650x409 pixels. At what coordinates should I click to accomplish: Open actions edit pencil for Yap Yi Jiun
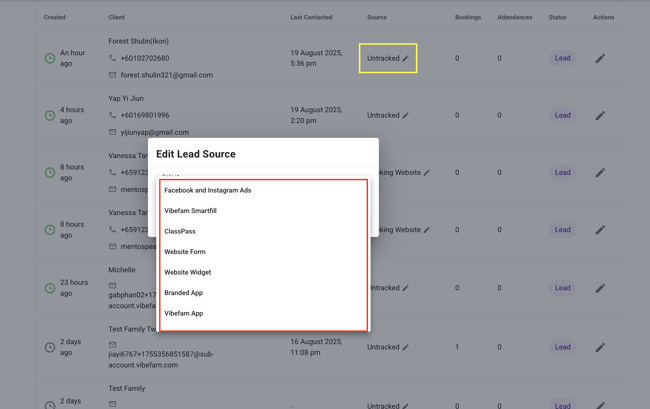point(600,116)
